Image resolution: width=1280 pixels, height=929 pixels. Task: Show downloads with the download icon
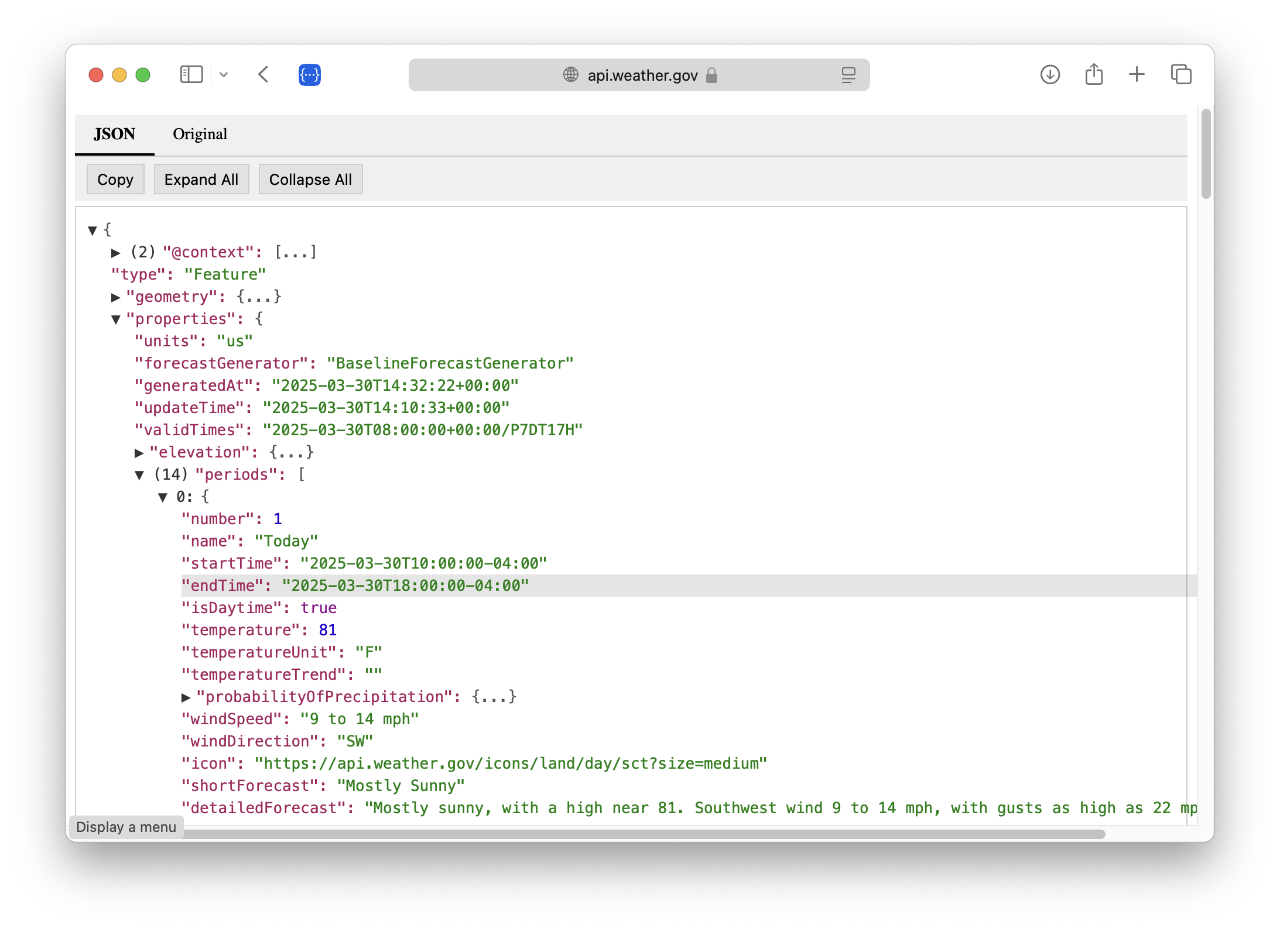click(x=1050, y=74)
